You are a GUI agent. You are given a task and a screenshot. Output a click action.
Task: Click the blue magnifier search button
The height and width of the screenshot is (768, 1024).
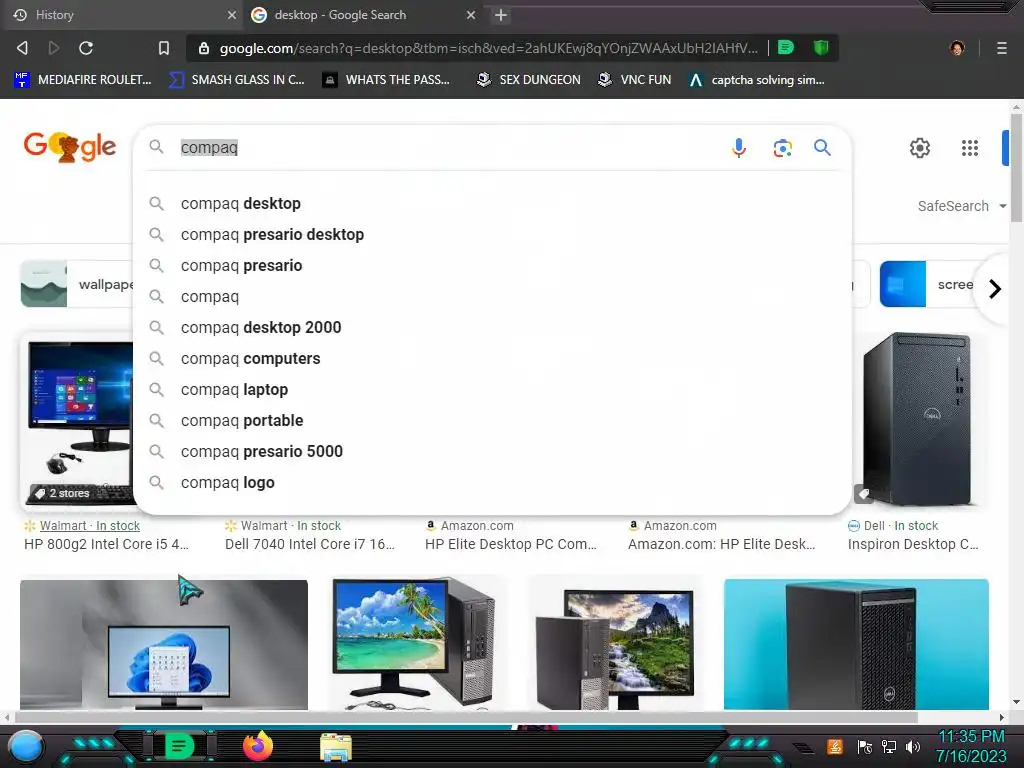tap(822, 148)
